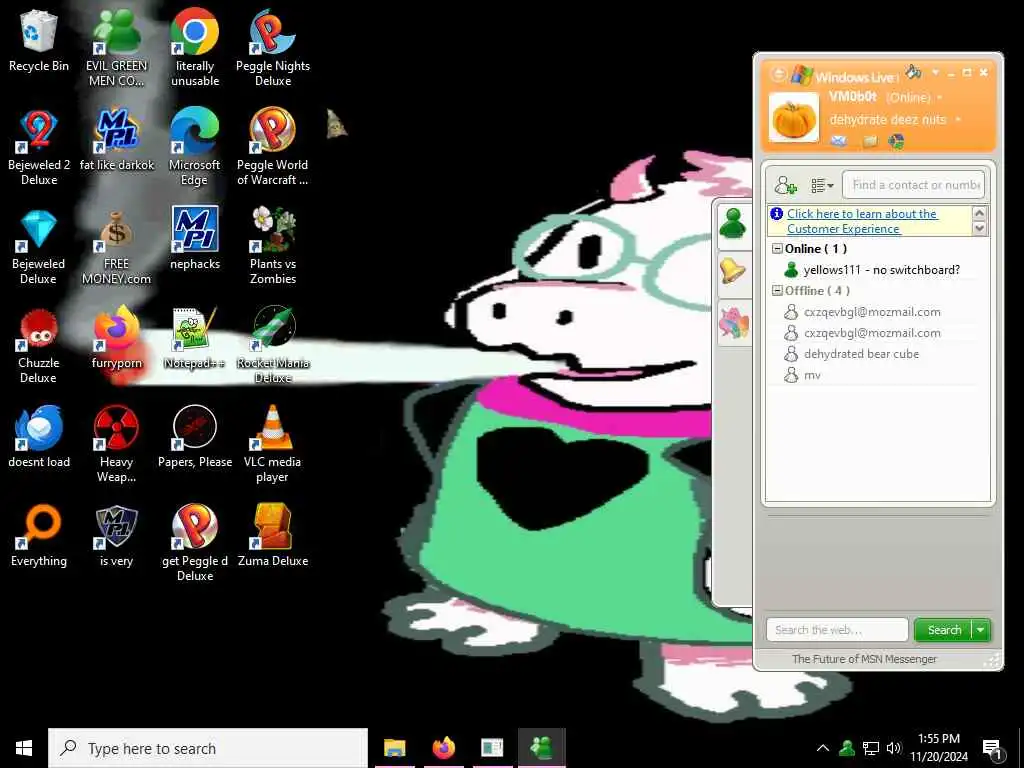Collapse the Offline (4) contact group
1024x768 pixels.
[777, 291]
